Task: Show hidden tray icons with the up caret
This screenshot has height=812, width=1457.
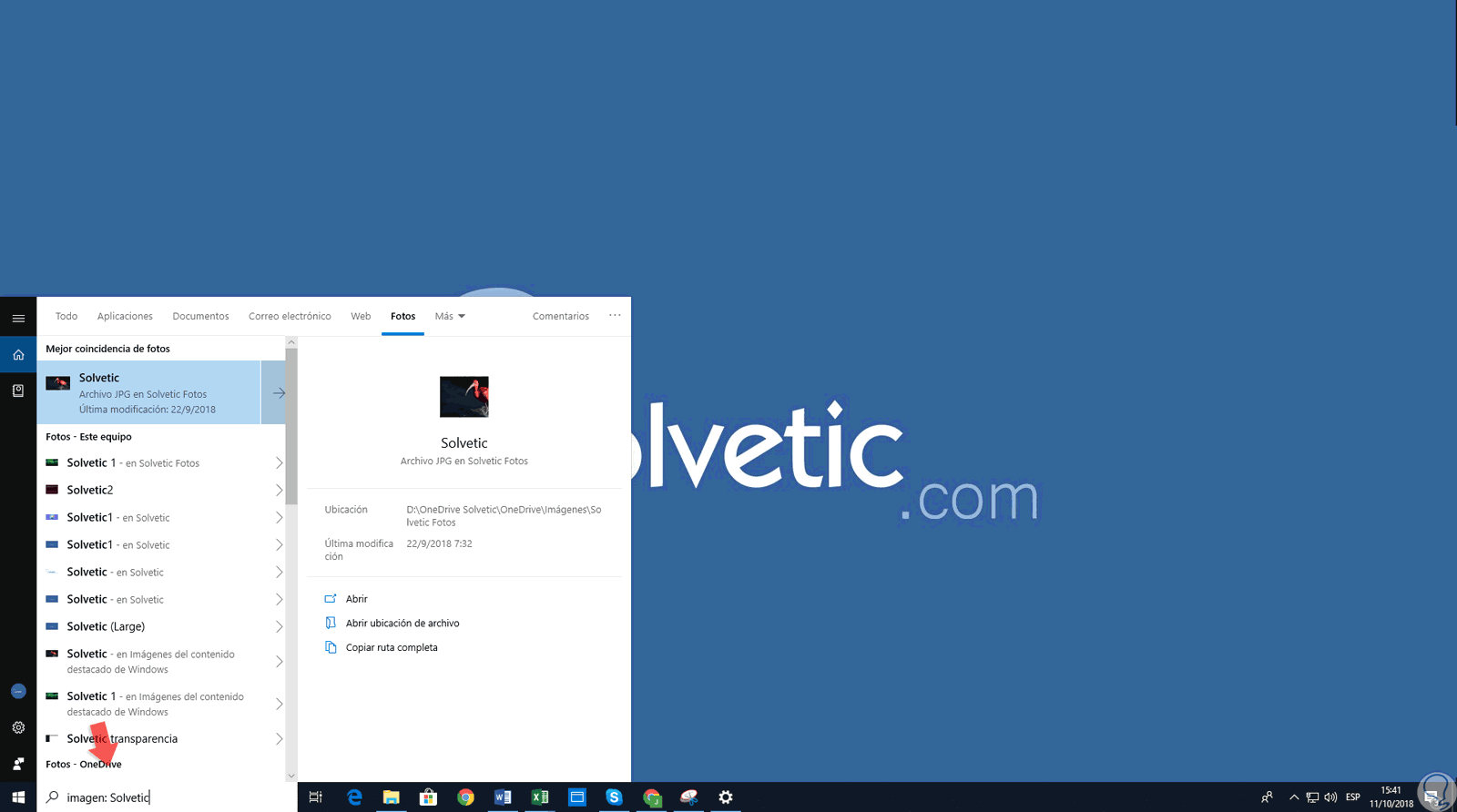Action: tap(1294, 797)
